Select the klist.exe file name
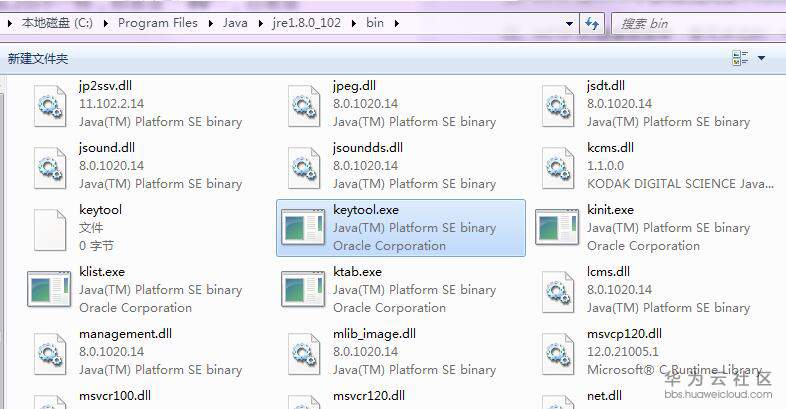The width and height of the screenshot is (786, 409). pyautogui.click(x=102, y=272)
